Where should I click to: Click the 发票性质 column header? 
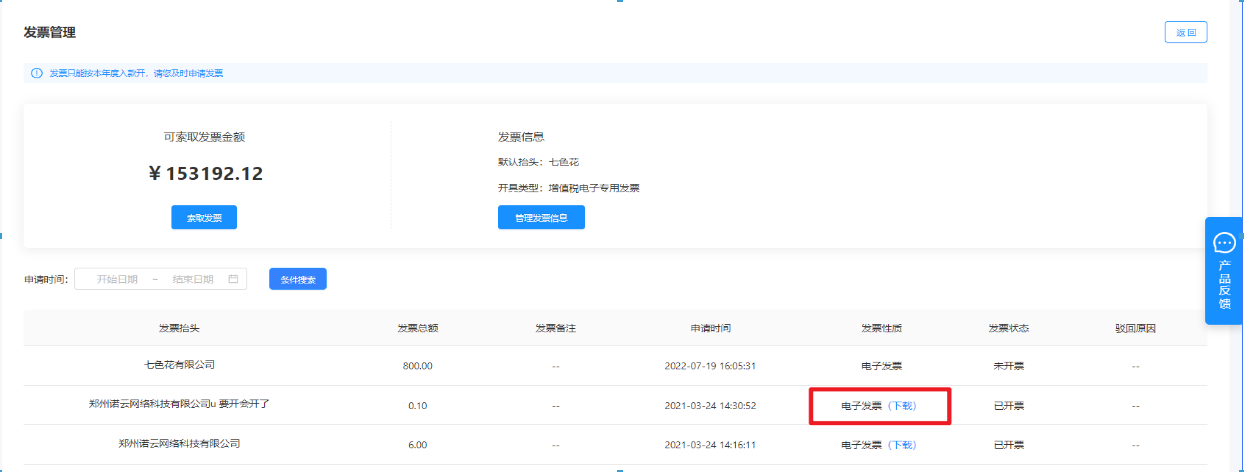[881, 328]
